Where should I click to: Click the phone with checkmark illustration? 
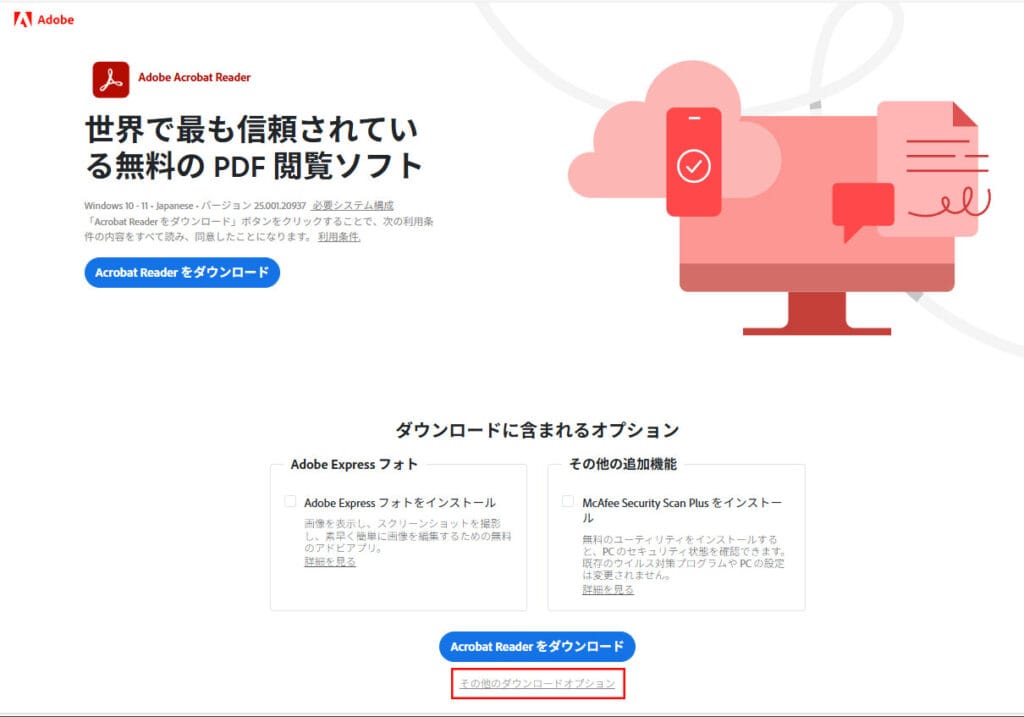point(693,161)
